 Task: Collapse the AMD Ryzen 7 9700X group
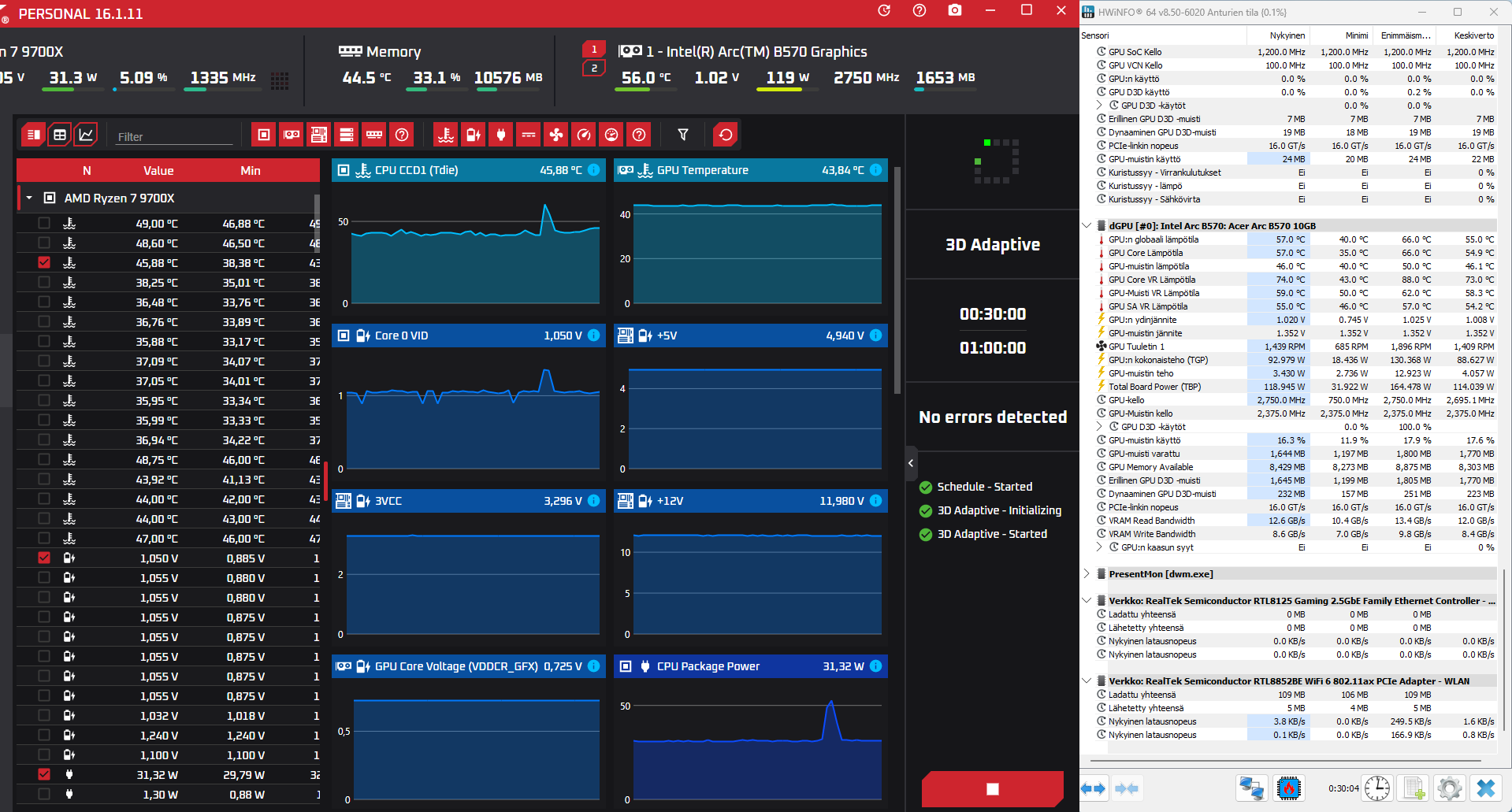tap(29, 198)
